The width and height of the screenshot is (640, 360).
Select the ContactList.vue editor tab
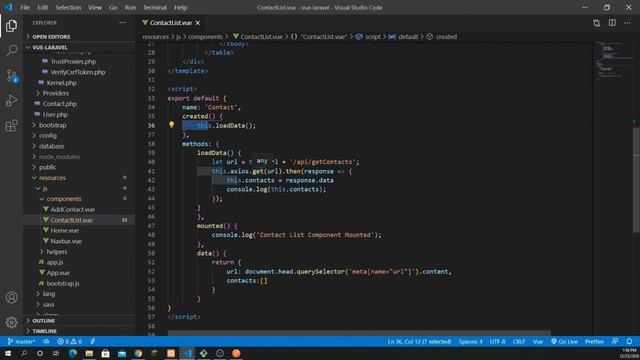(170, 23)
